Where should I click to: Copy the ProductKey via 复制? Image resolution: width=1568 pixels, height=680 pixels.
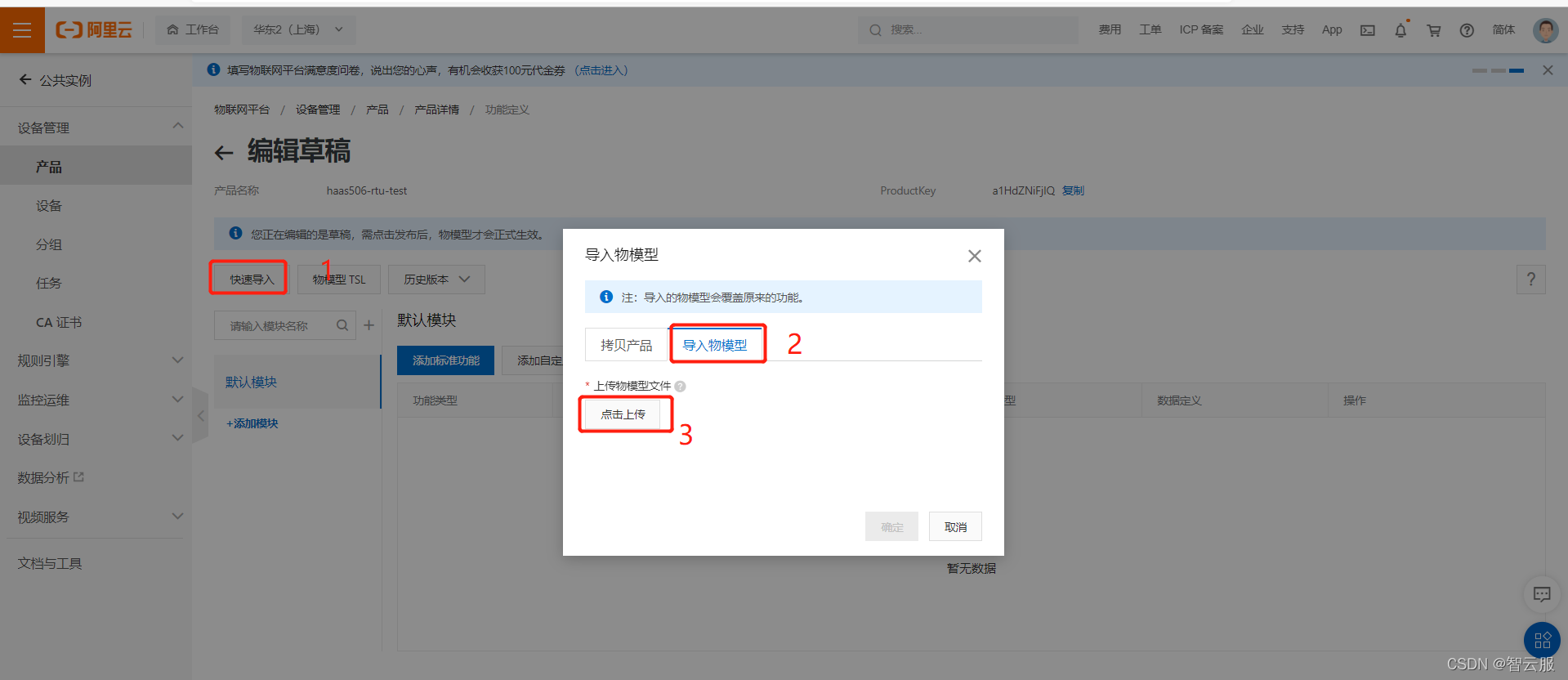click(1073, 190)
